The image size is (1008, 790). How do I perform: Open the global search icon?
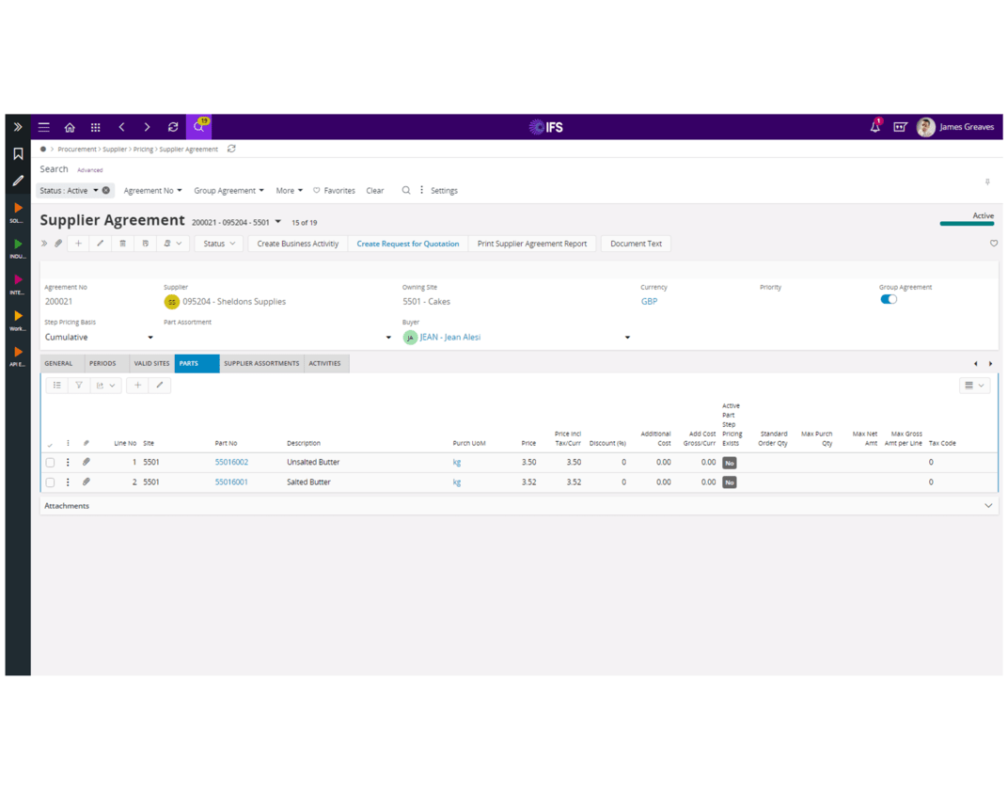click(198, 127)
